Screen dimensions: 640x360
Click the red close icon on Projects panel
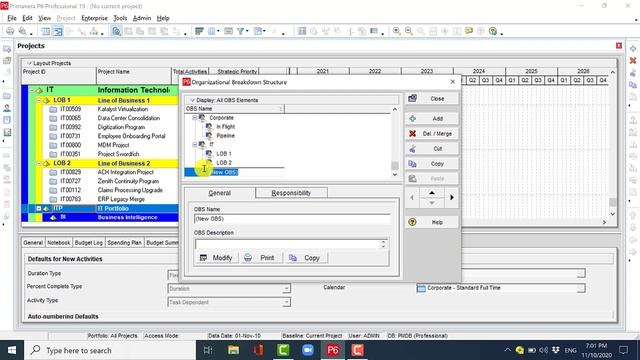[619, 46]
